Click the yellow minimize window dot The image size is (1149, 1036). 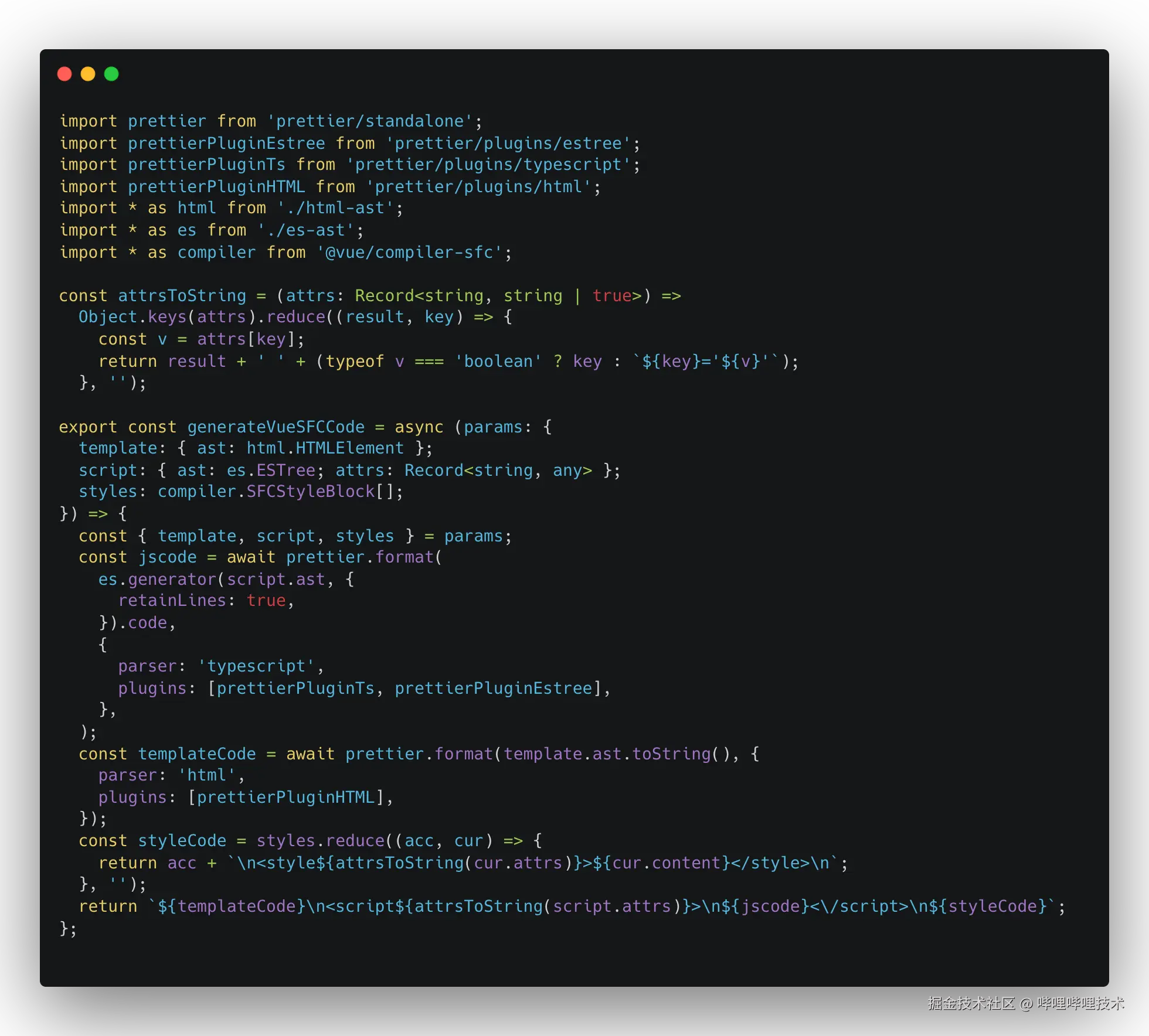pos(88,74)
